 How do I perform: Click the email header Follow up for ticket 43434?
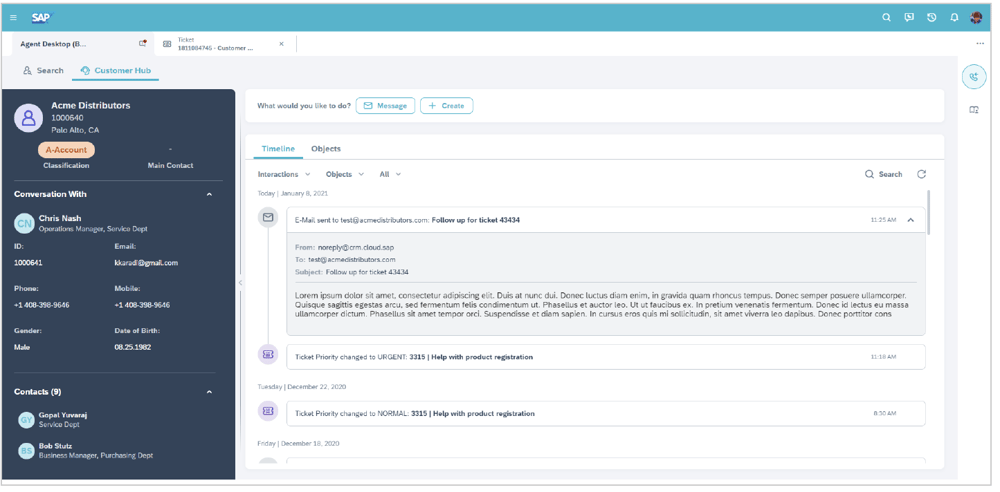[476, 220]
